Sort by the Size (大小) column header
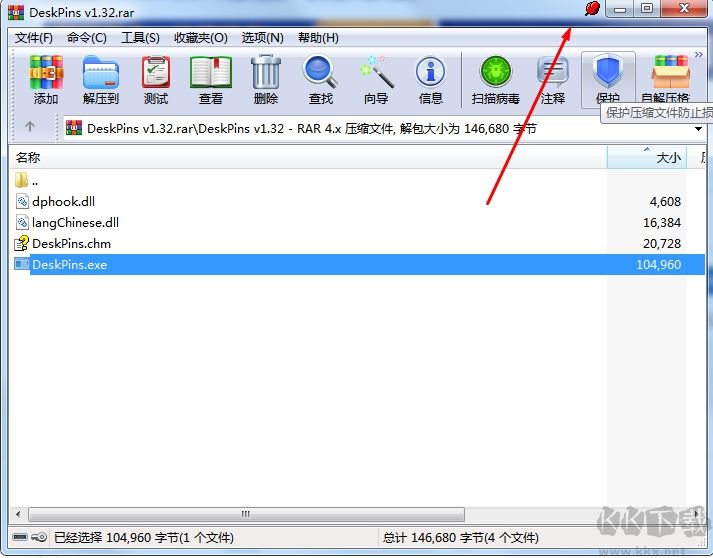Viewport: 713px width, 558px height. pyautogui.click(x=647, y=157)
